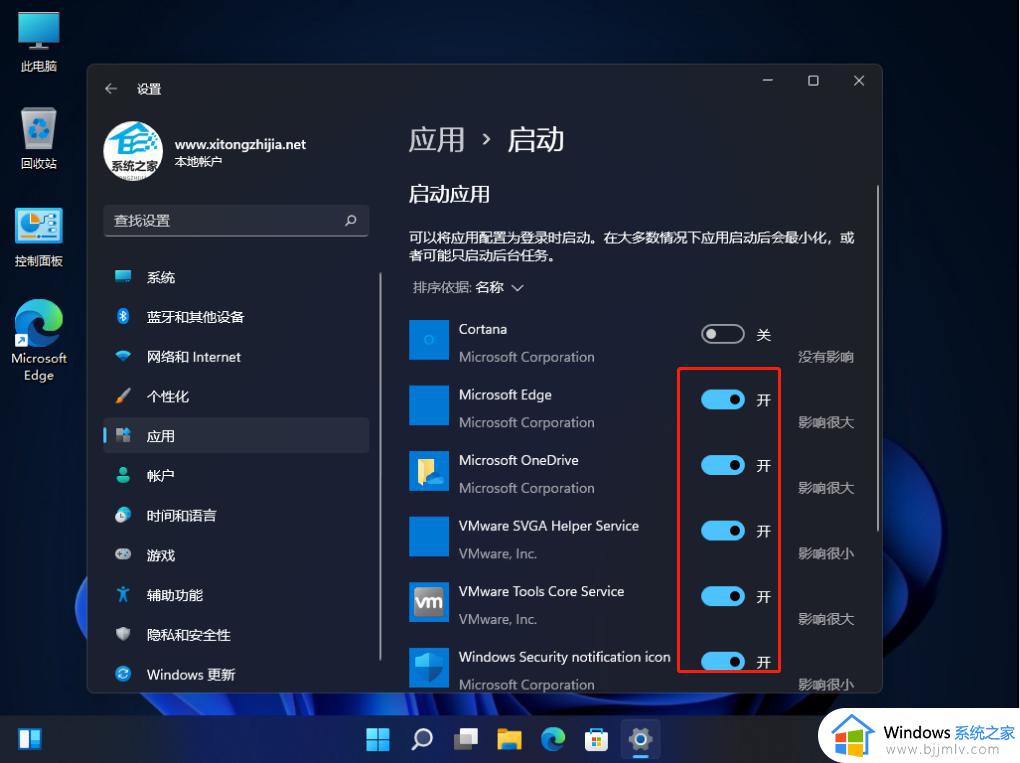Open Task View on the taskbar

coord(466,739)
